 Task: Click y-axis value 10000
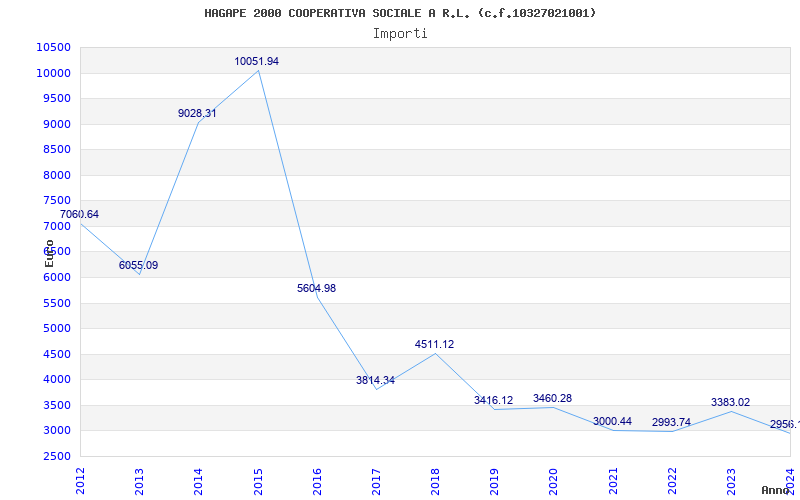coord(54,73)
